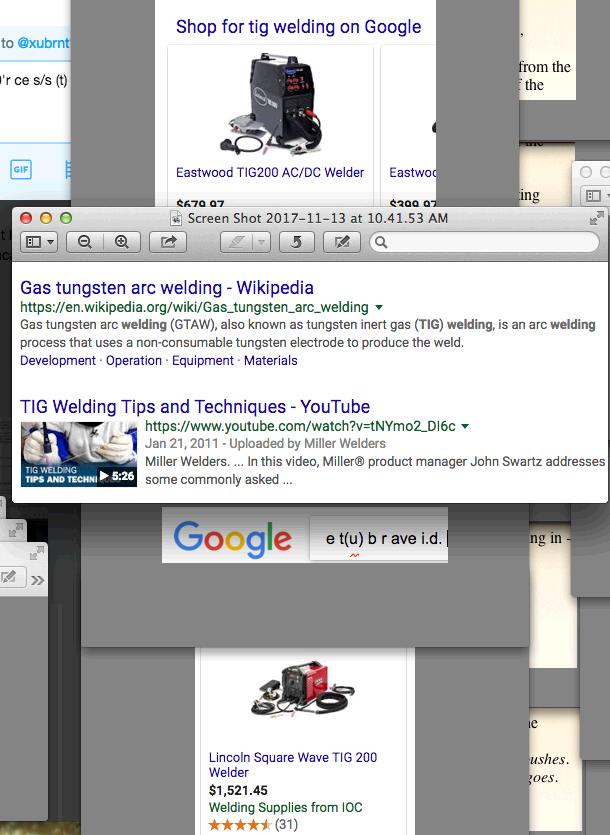610x835 pixels.
Task: Rotate the image with the rotate button
Action: click(296, 242)
